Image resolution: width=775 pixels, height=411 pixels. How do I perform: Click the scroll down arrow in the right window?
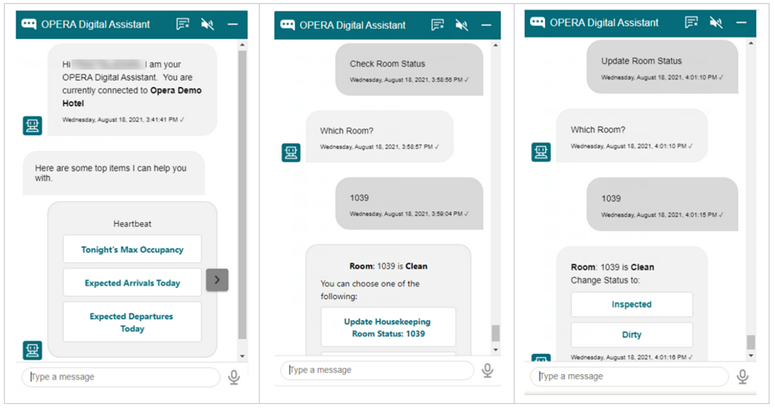click(x=751, y=356)
